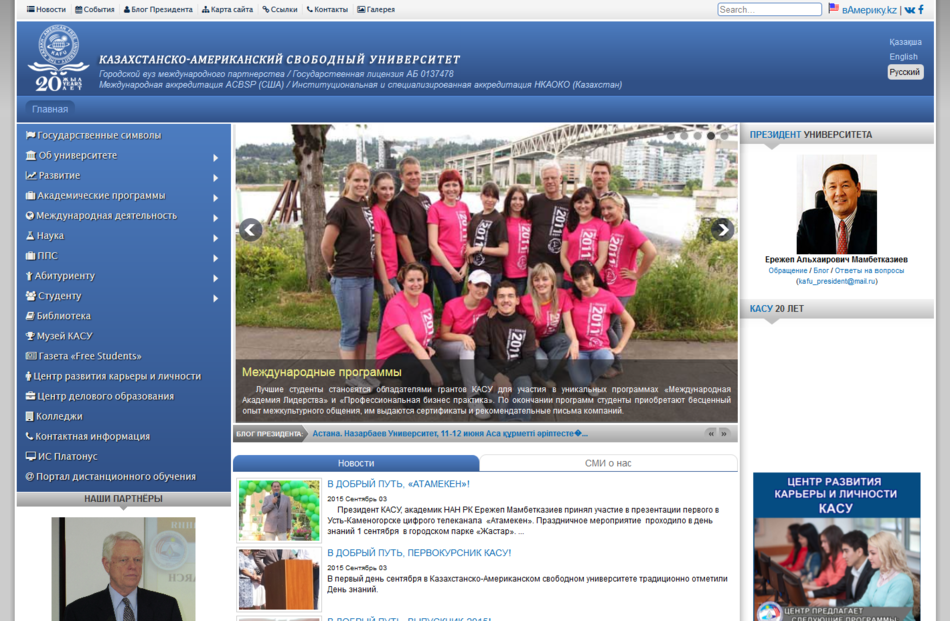Open the вАмерику.kz link
This screenshot has width=950, height=621.
pyautogui.click(x=869, y=10)
